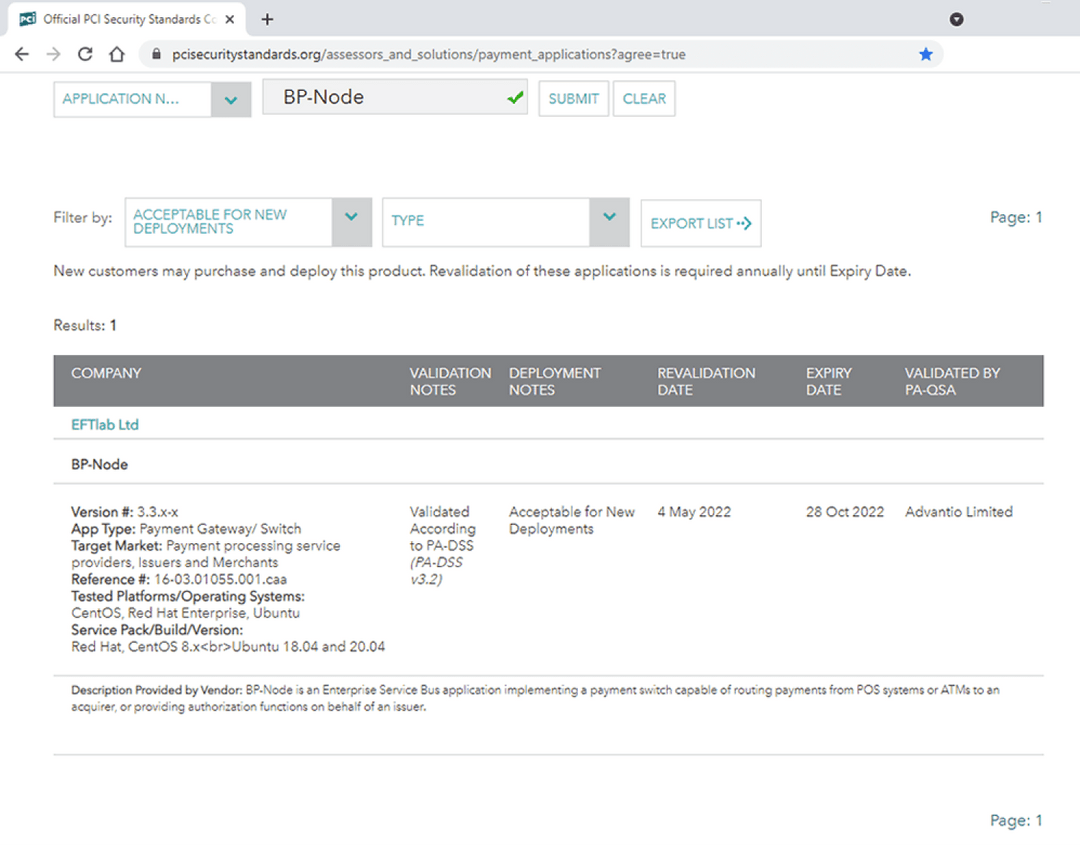Click the green checkmark in search field
Screen dimensions: 1080x847
pos(515,98)
